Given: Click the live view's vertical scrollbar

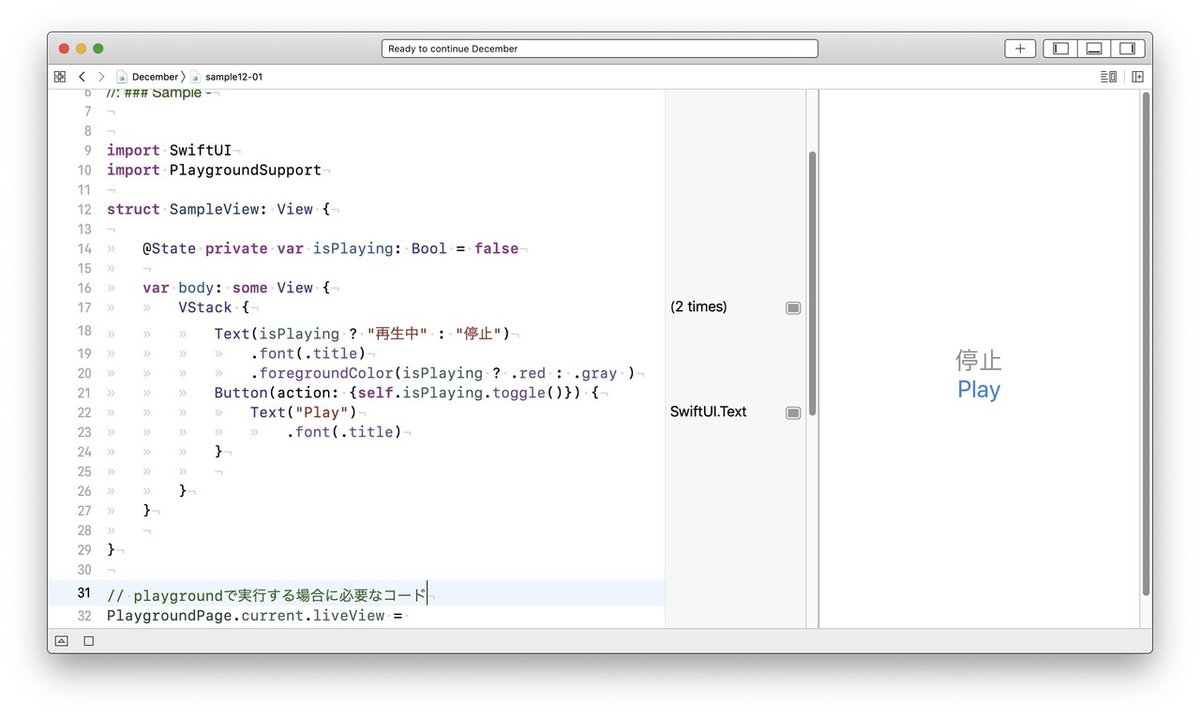Looking at the screenshot, I should (1146, 345).
